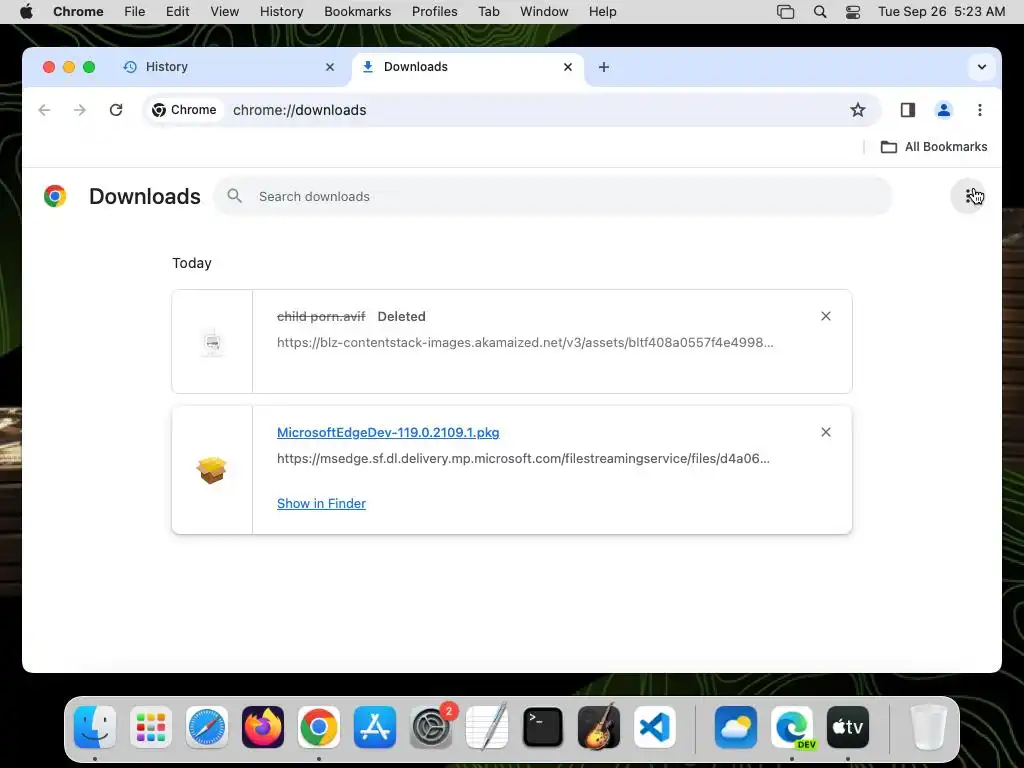Click the Search downloads field

(552, 196)
